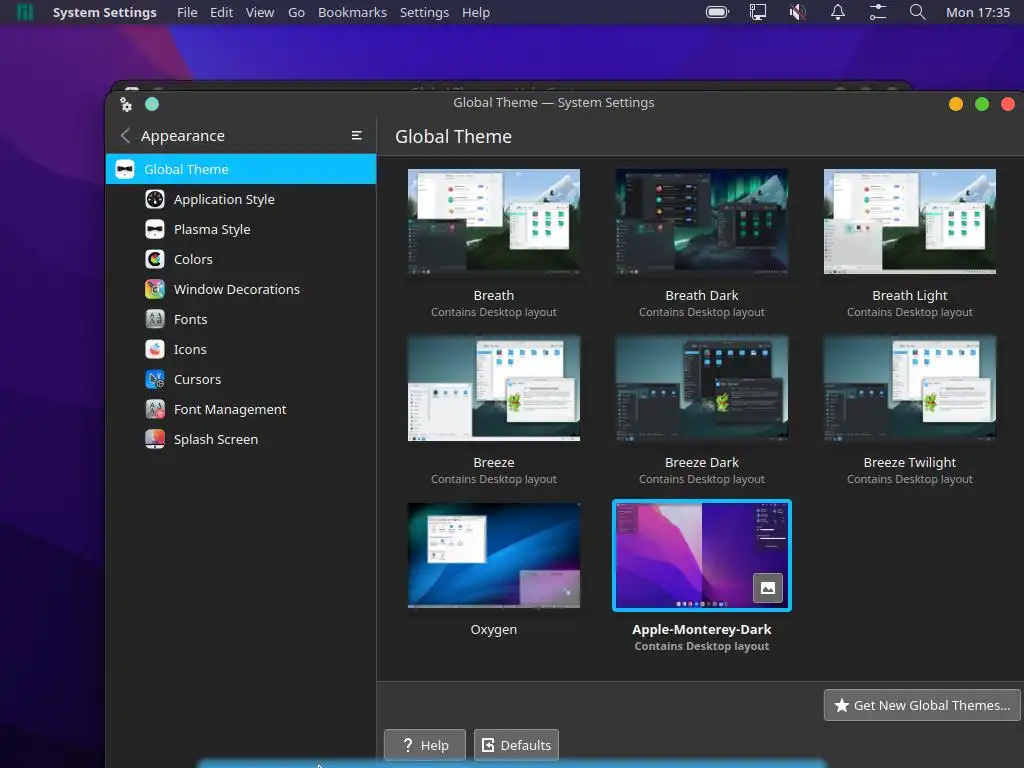Select the Breath Dark theme thumbnail
Image resolution: width=1024 pixels, height=768 pixels.
(702, 221)
